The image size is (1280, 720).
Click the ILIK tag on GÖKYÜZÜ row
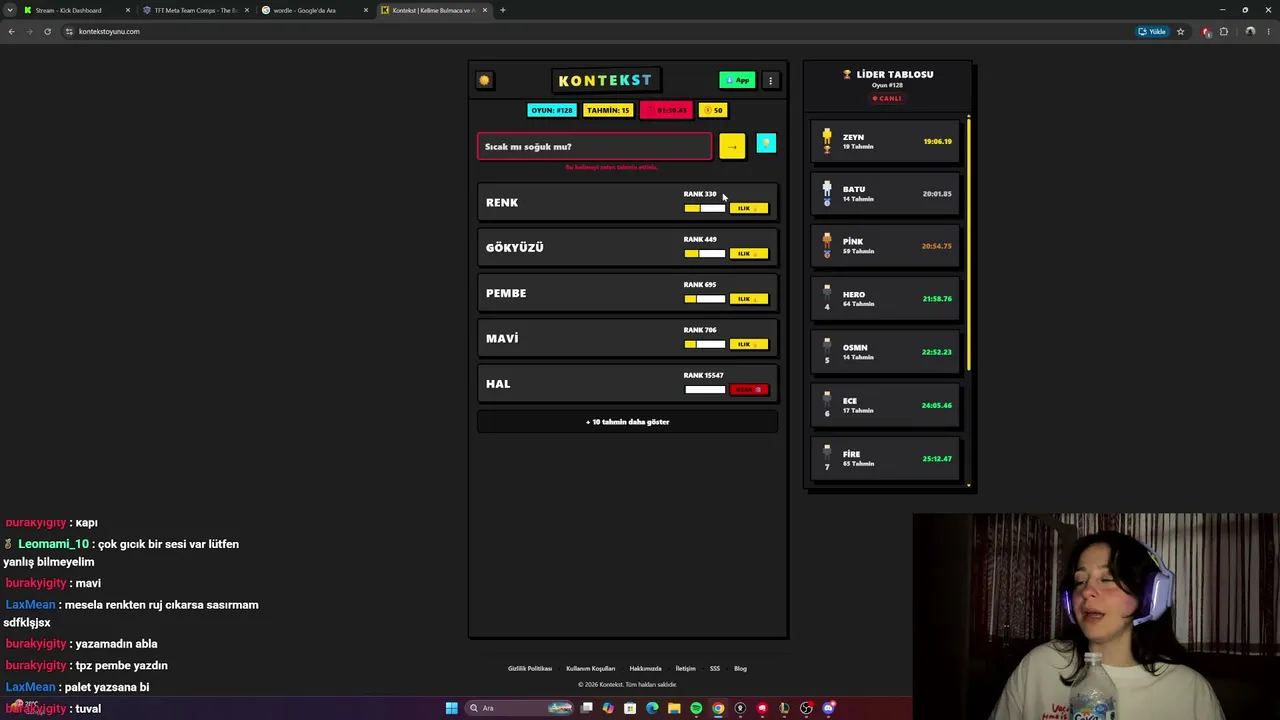click(749, 254)
